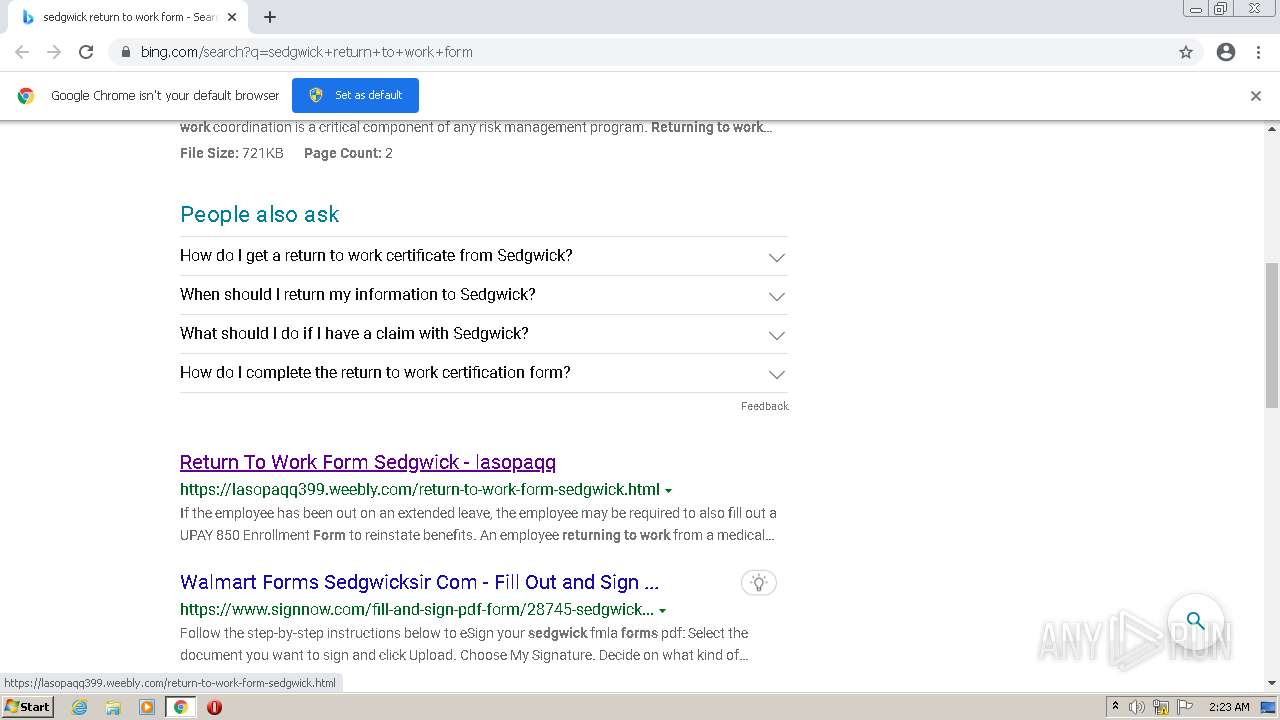1280x720 pixels.
Task: Click the volume speaker tray icon
Action: tap(1137, 707)
